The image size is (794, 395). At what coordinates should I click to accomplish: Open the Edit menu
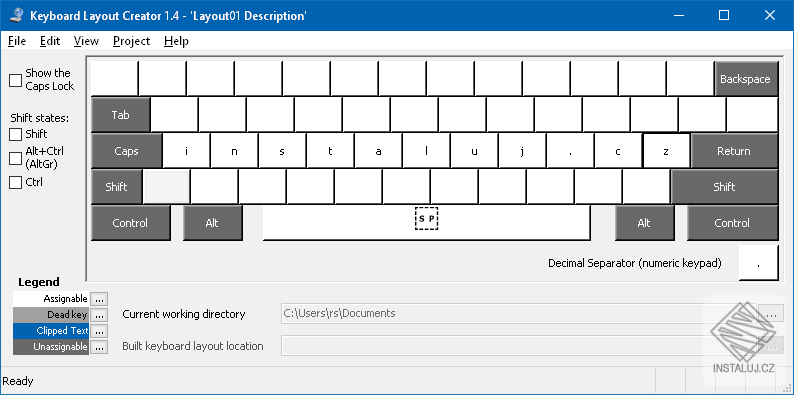click(50, 41)
